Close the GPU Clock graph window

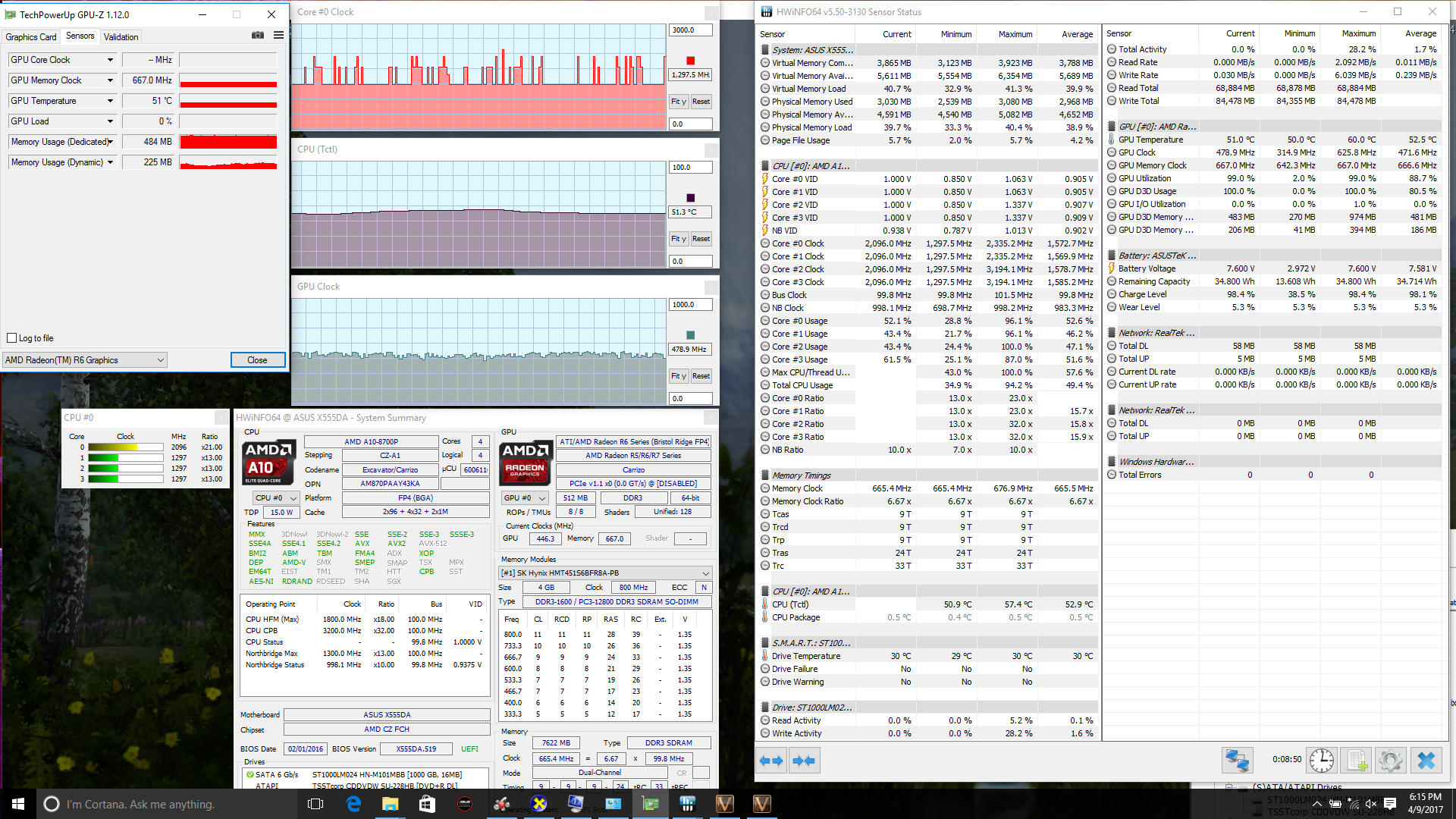coord(711,287)
